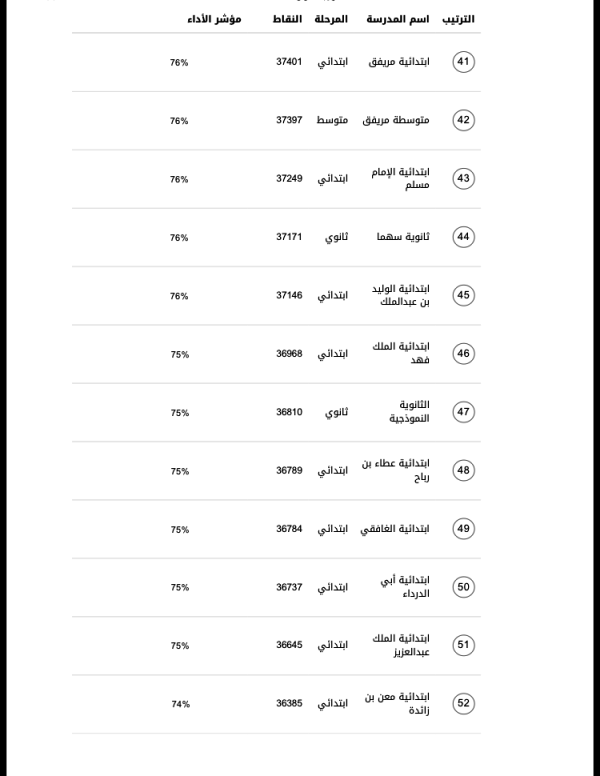This screenshot has width=600, height=776.
Task: Click the rank 41 circle badge
Action: click(463, 62)
